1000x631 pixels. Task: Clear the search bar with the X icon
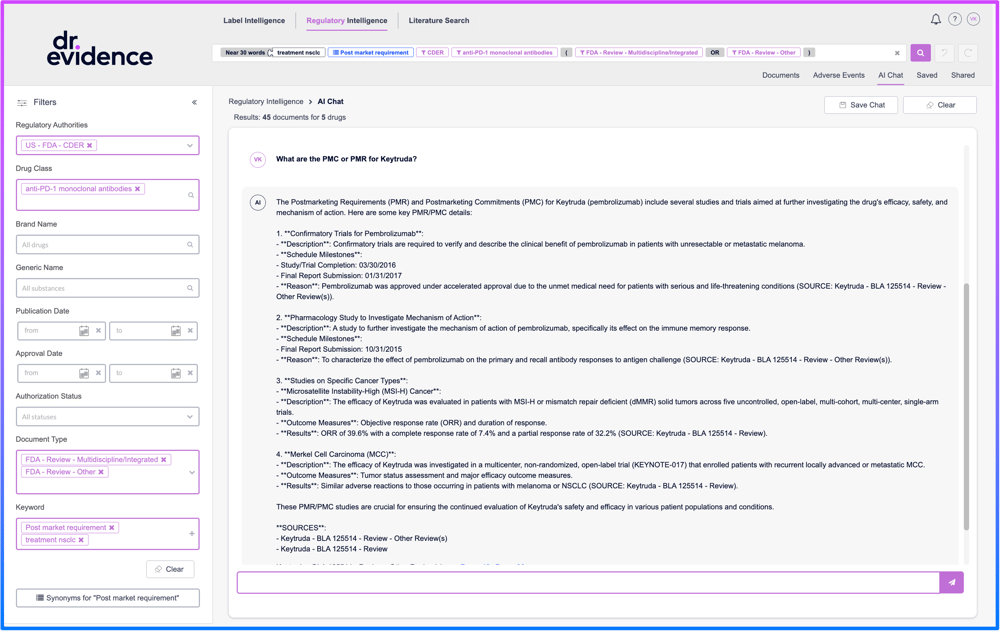[897, 53]
